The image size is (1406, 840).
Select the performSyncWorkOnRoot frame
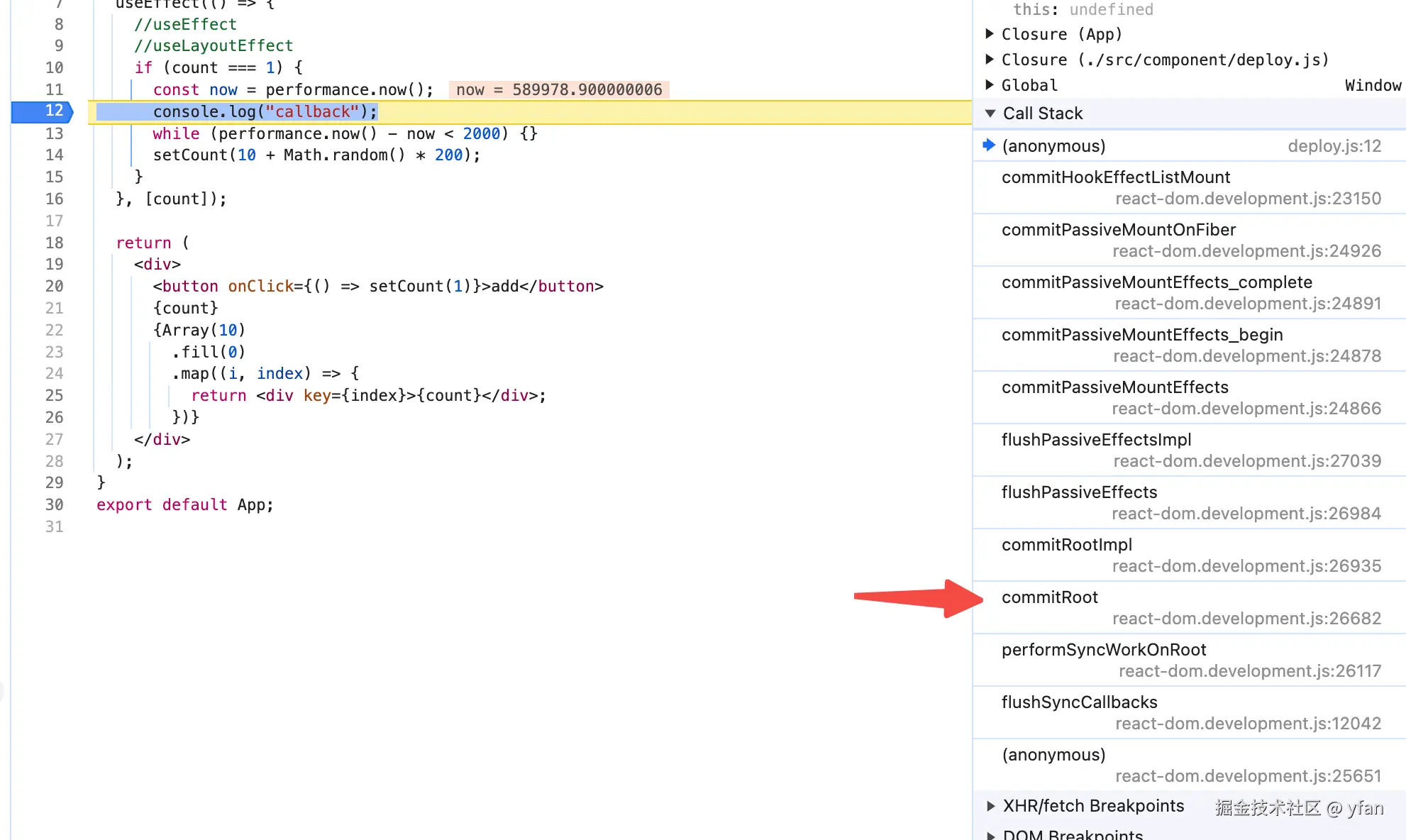coord(1103,650)
